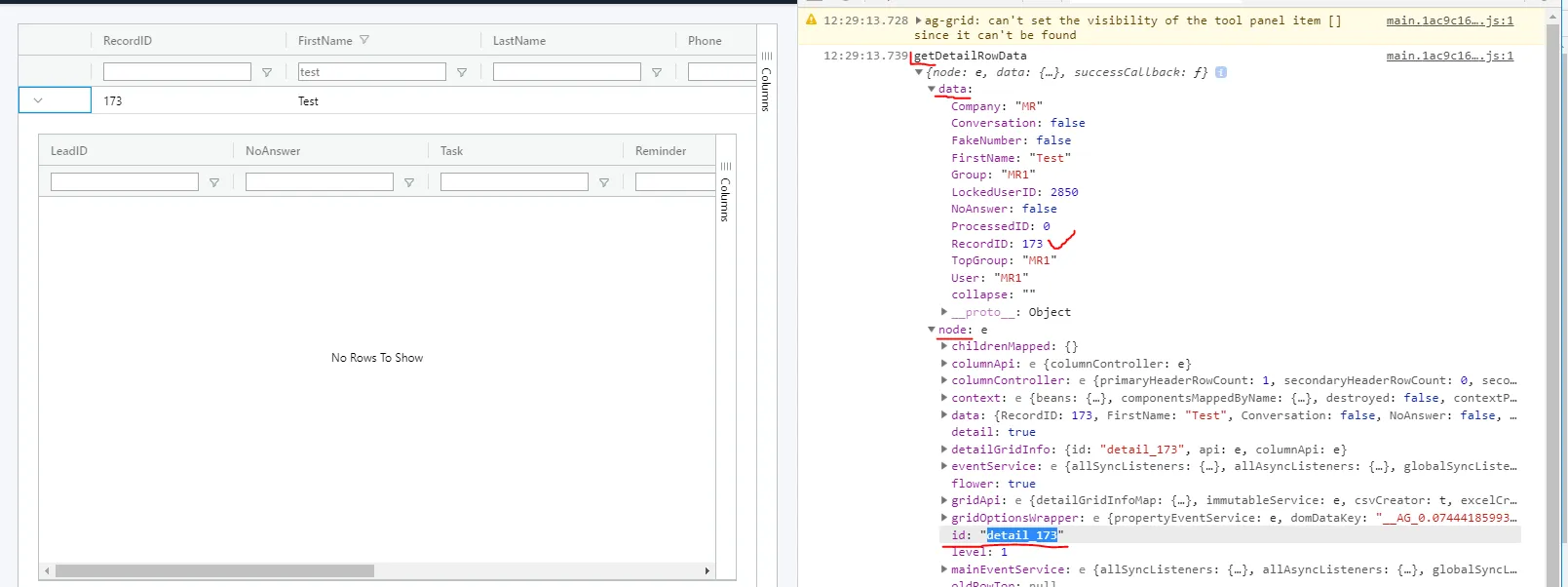The width and height of the screenshot is (1568, 587).
Task: Expand the __proto__ Object entry
Action: (944, 312)
